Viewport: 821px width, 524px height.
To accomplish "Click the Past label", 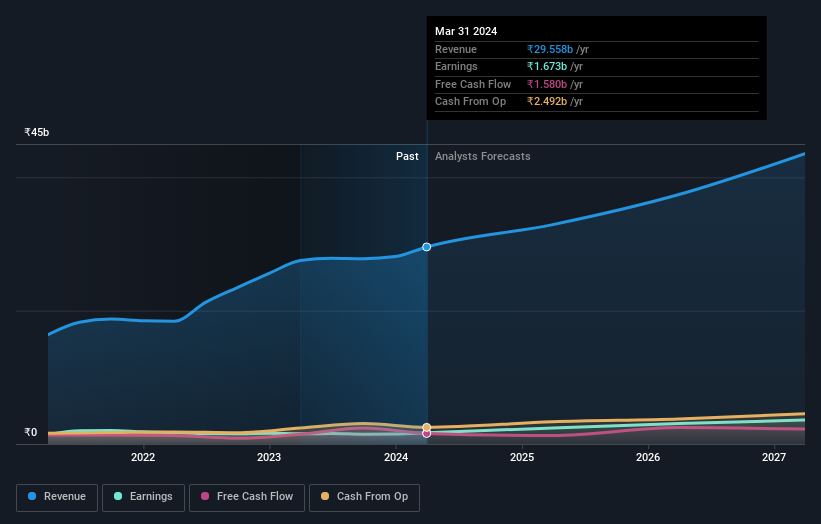I will [407, 157].
